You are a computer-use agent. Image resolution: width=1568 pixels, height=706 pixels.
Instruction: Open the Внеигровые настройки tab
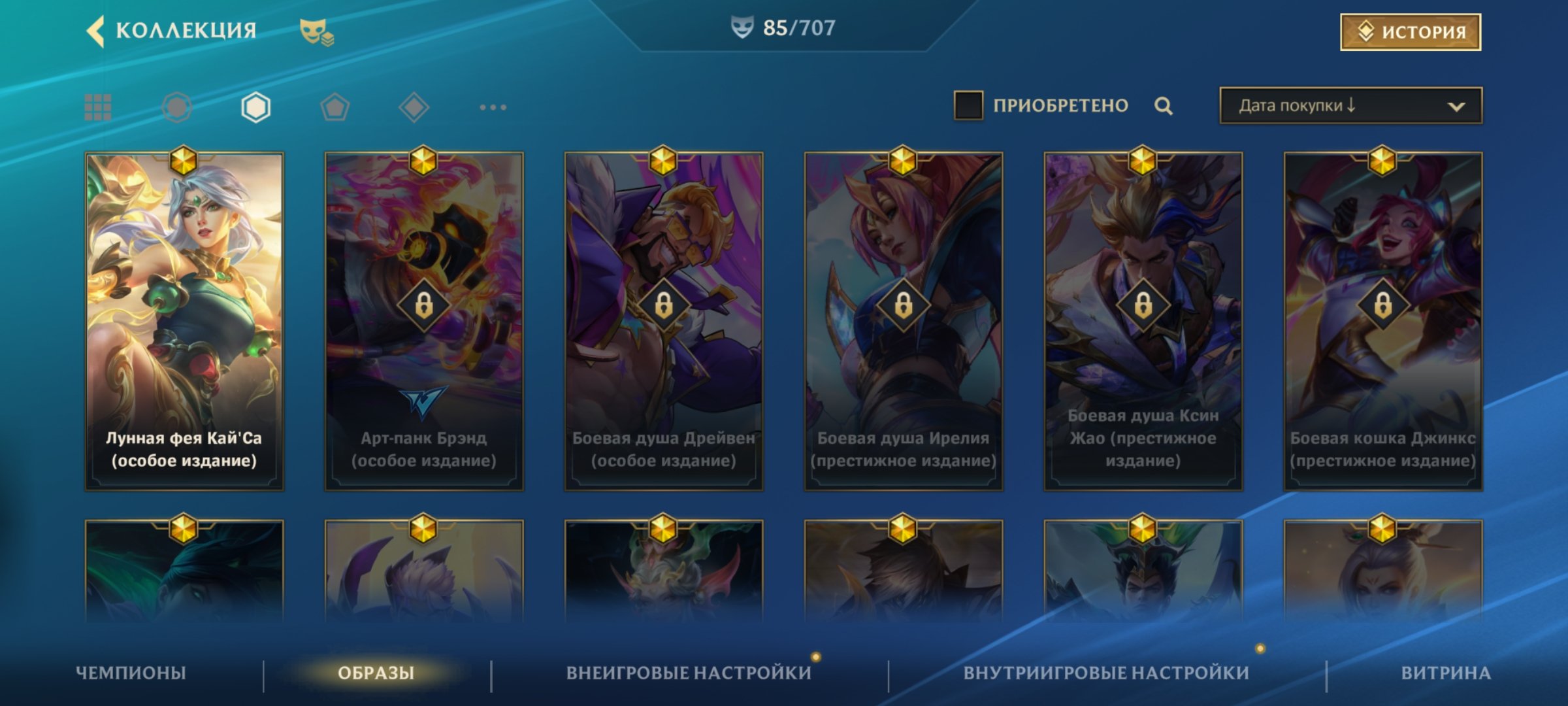689,673
